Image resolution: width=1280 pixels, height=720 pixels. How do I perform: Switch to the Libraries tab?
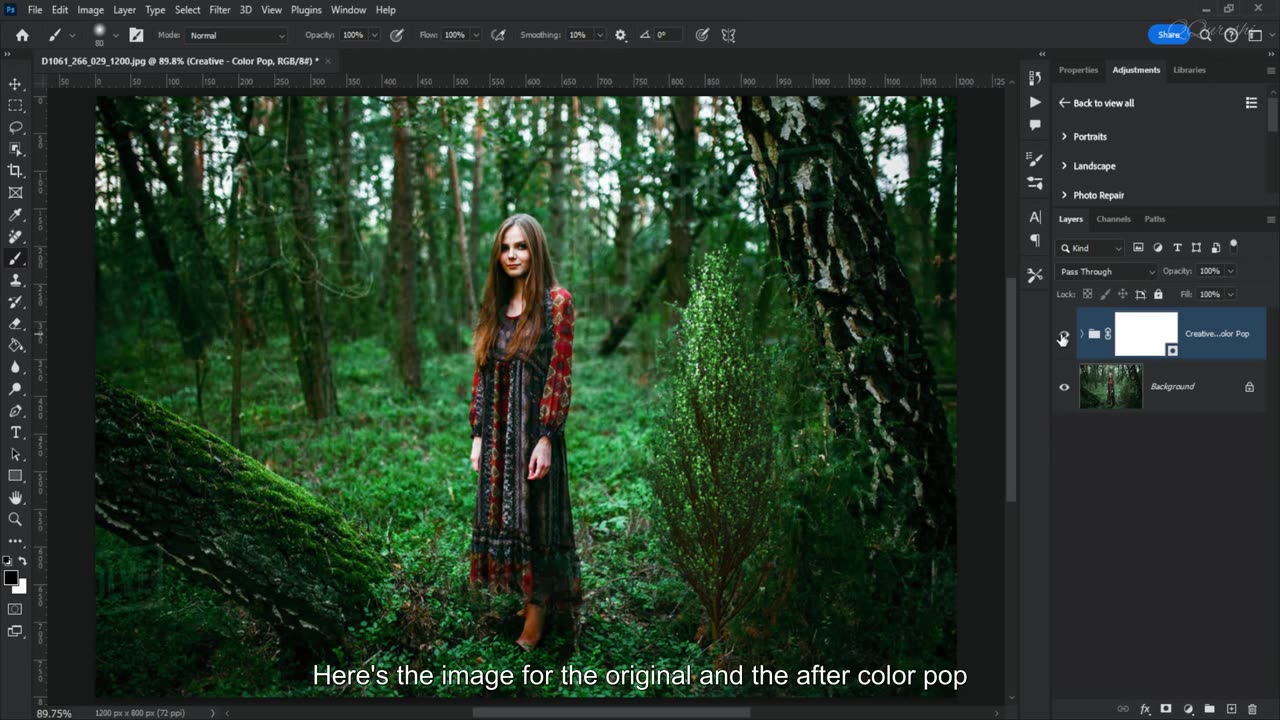coord(1189,70)
